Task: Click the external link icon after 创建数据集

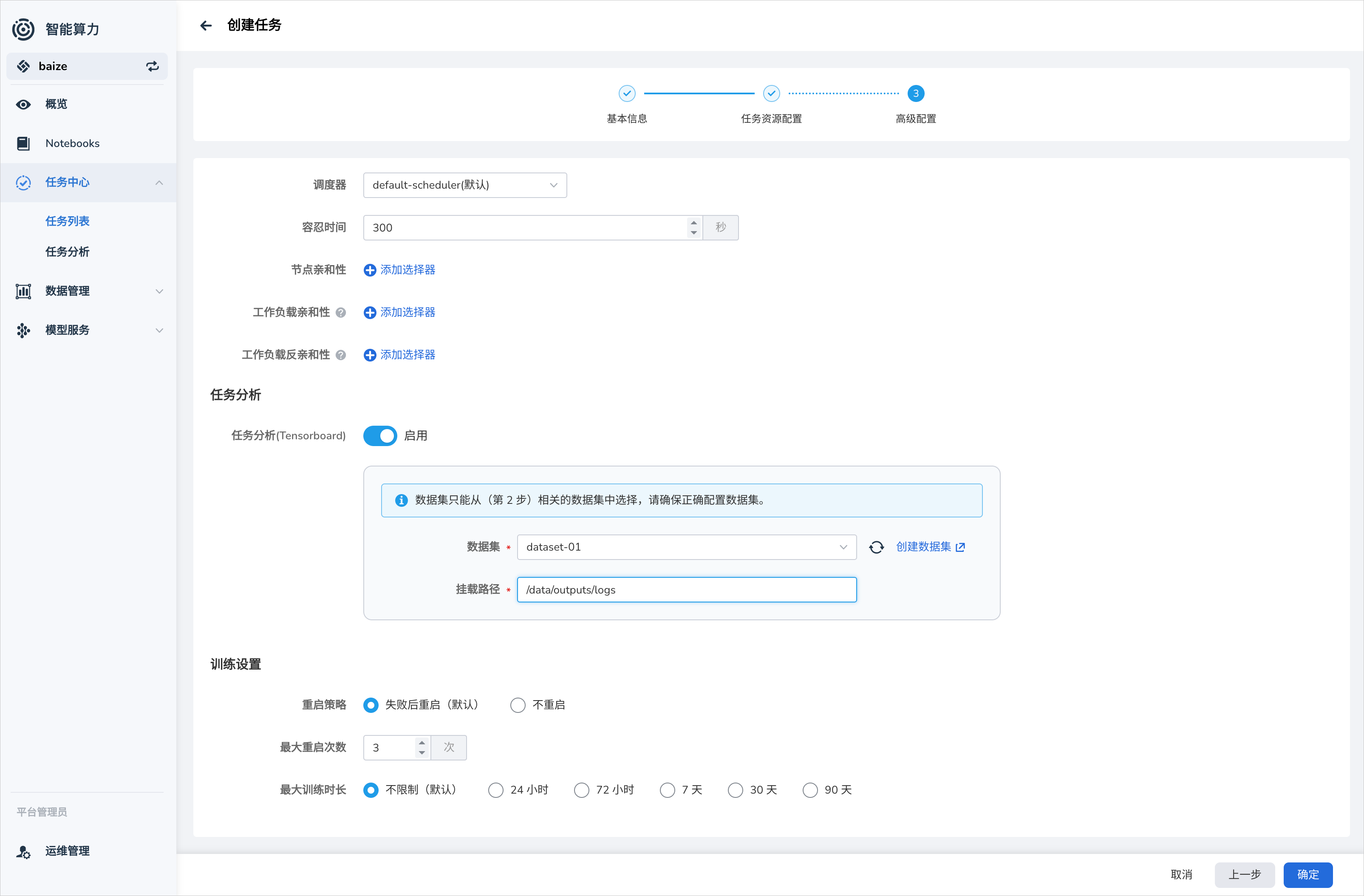Action: pos(960,547)
